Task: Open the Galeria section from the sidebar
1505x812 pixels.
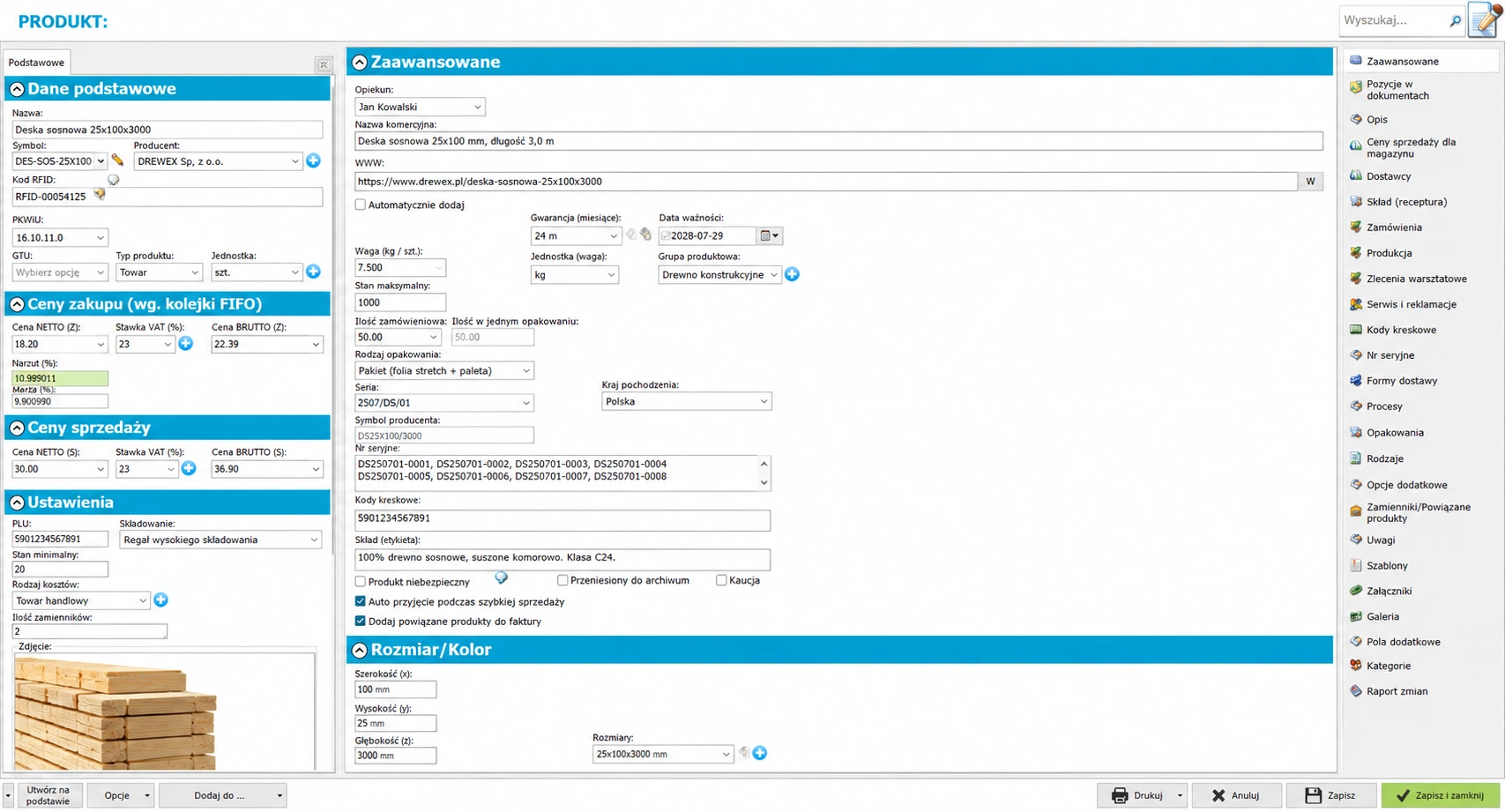Action: point(1382,616)
